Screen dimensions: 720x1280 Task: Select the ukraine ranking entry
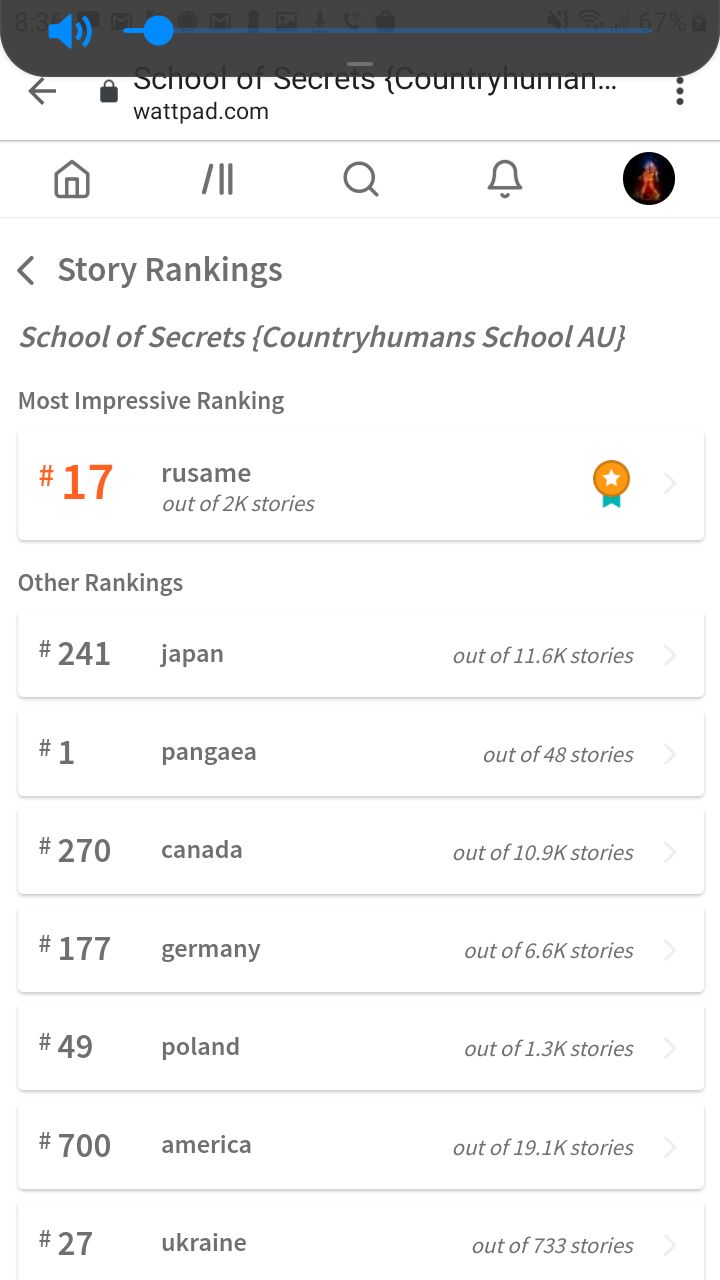(x=360, y=1243)
